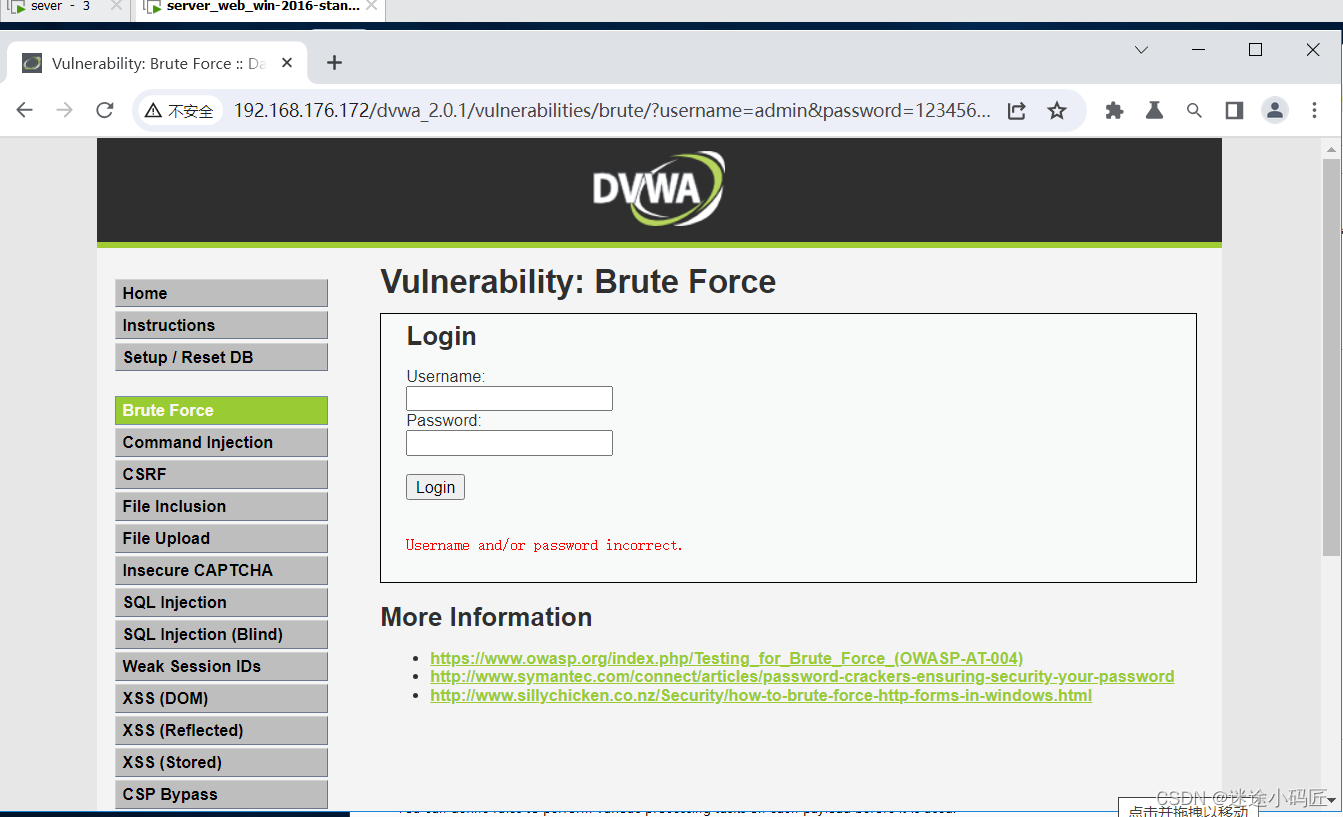Go to File Inclusion page
Screen dimensions: 1343x817
click(221, 506)
